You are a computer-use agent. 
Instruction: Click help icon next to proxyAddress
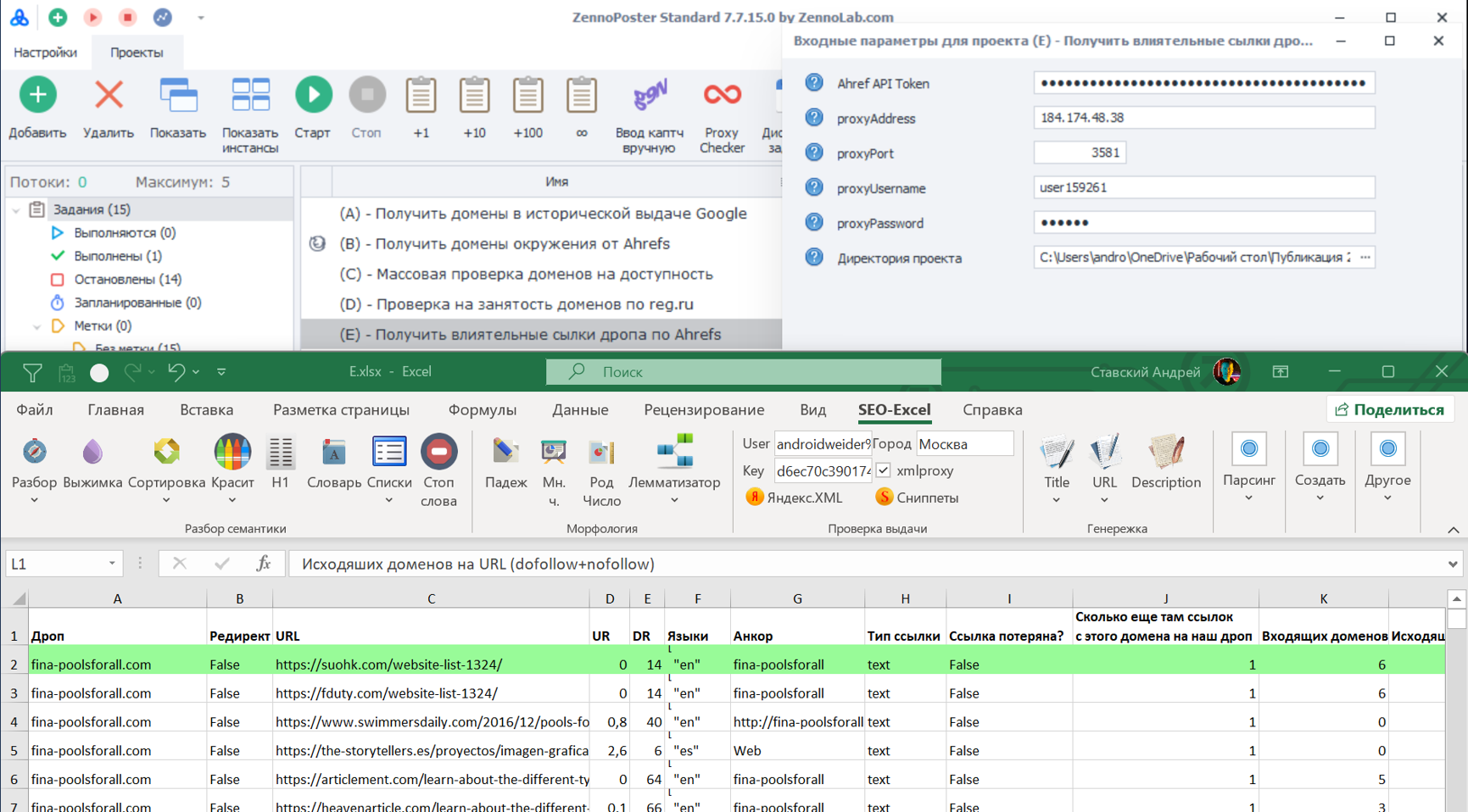coord(814,118)
